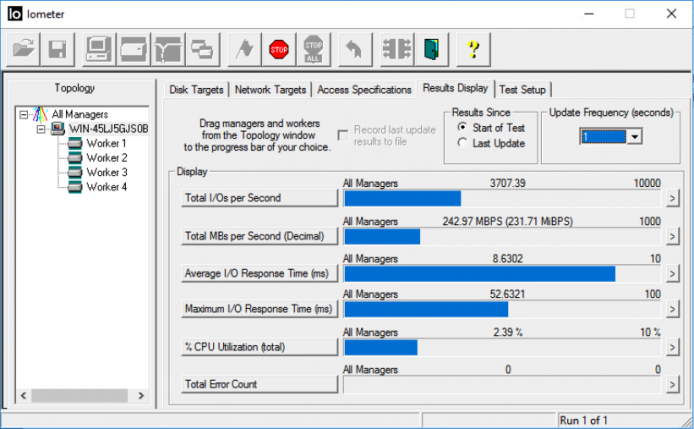This screenshot has width=694, height=429.
Task: Open the Update Frequency dropdown arrow
Action: click(x=634, y=137)
